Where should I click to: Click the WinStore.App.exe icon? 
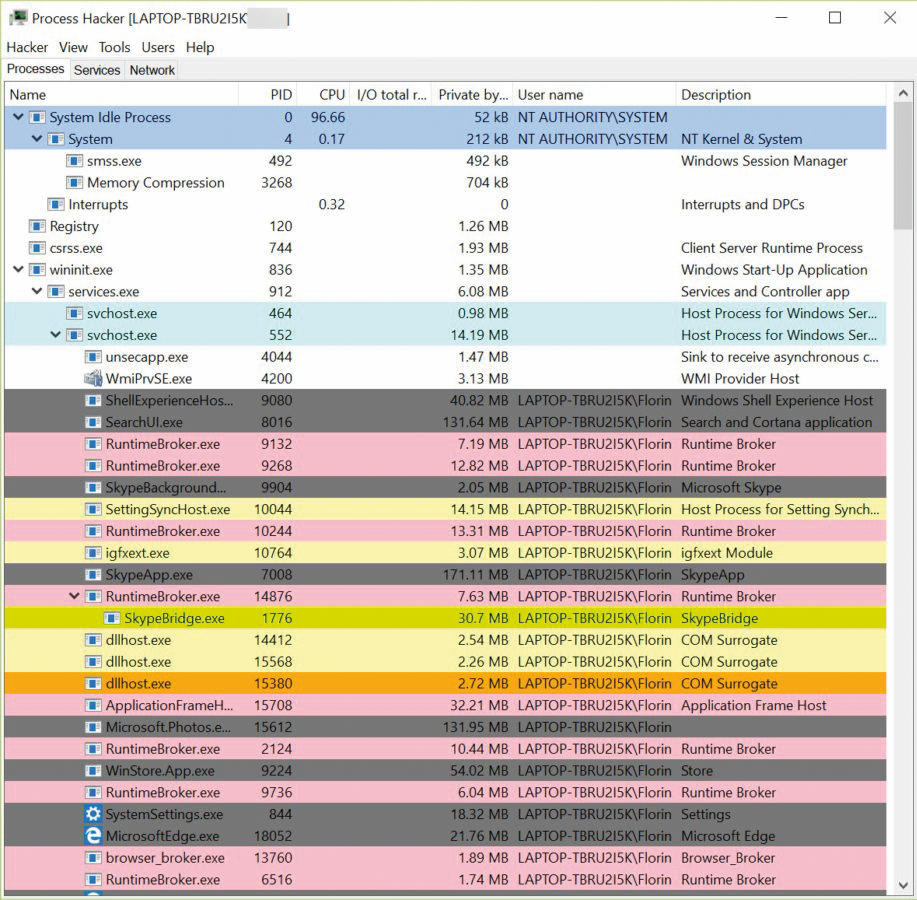coord(93,771)
